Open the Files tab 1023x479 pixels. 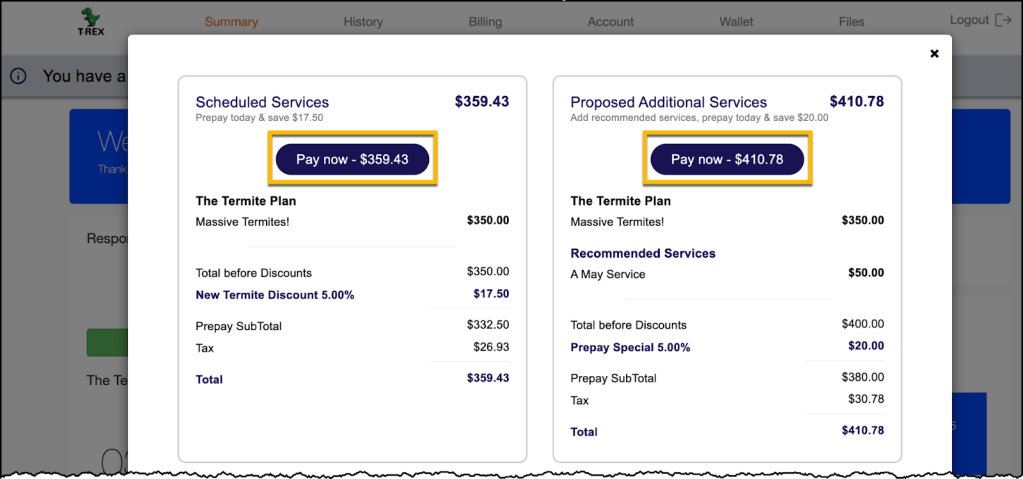[851, 22]
